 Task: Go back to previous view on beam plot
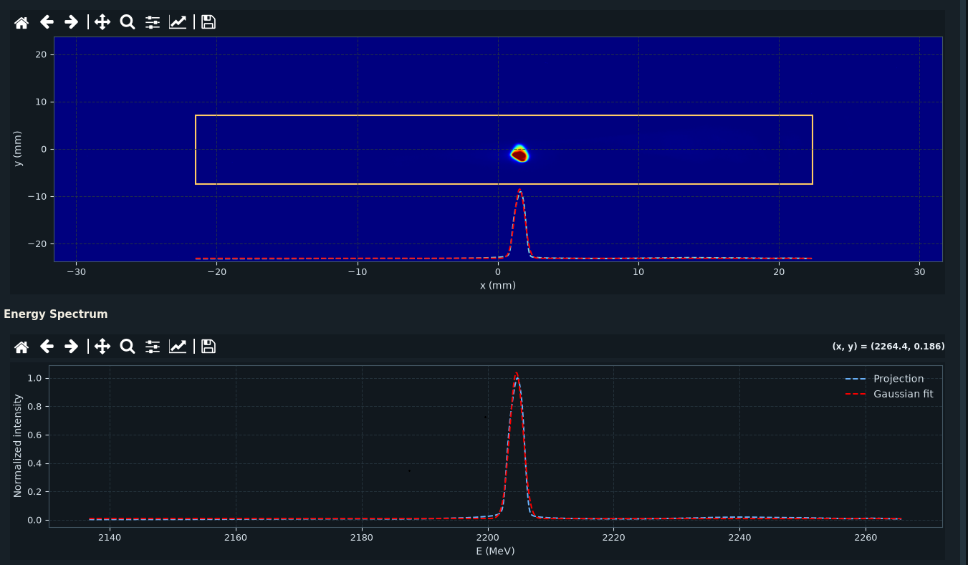46,22
